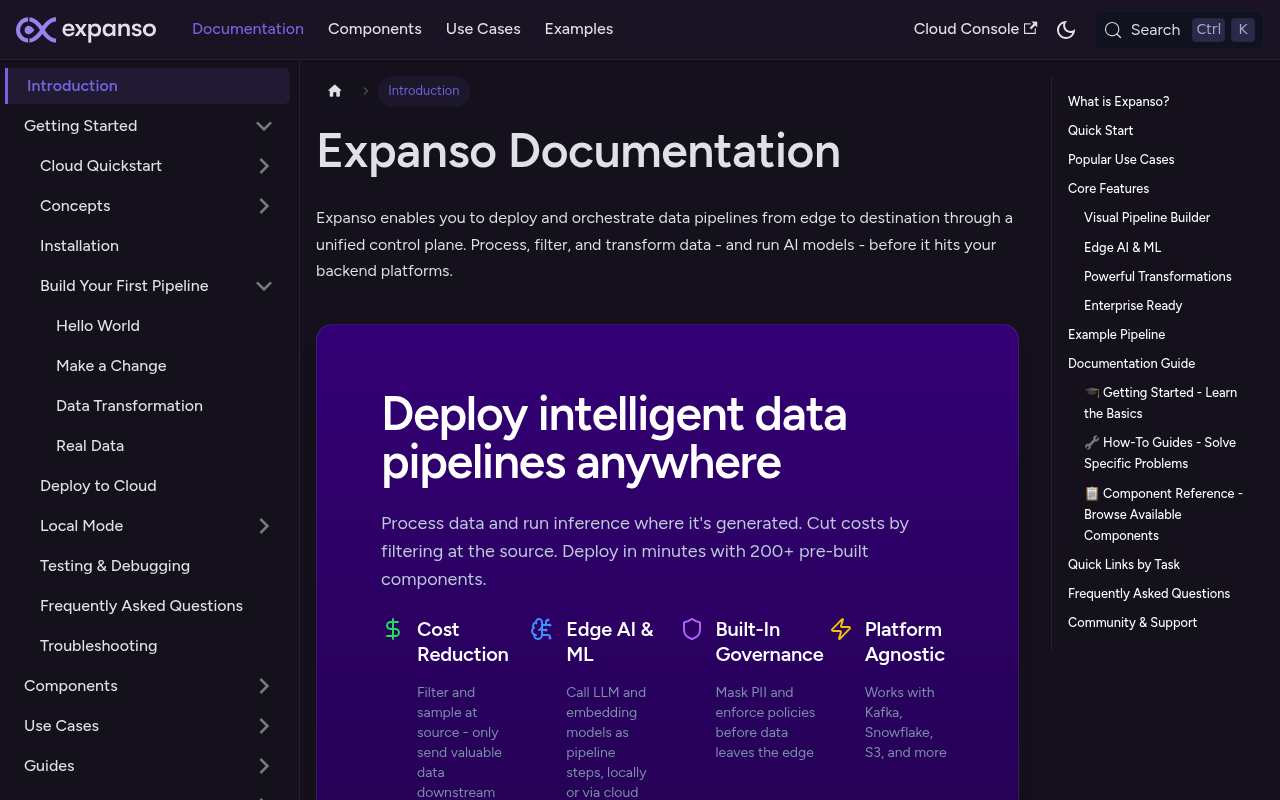Jump to Enterprise Ready section
The width and height of the screenshot is (1280, 800).
tap(1133, 305)
